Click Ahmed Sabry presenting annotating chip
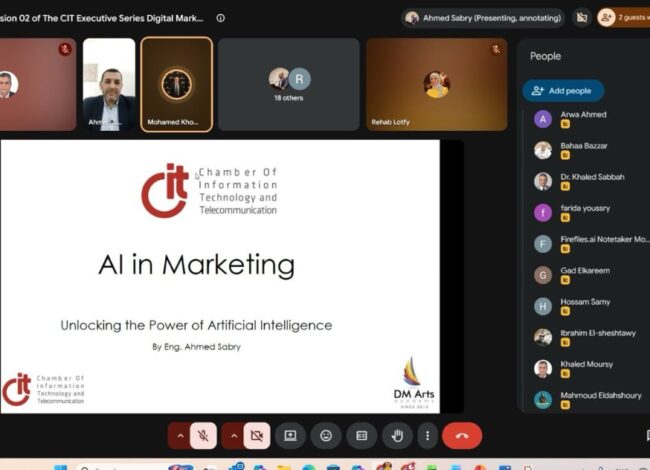This screenshot has width=650, height=470. coord(483,18)
